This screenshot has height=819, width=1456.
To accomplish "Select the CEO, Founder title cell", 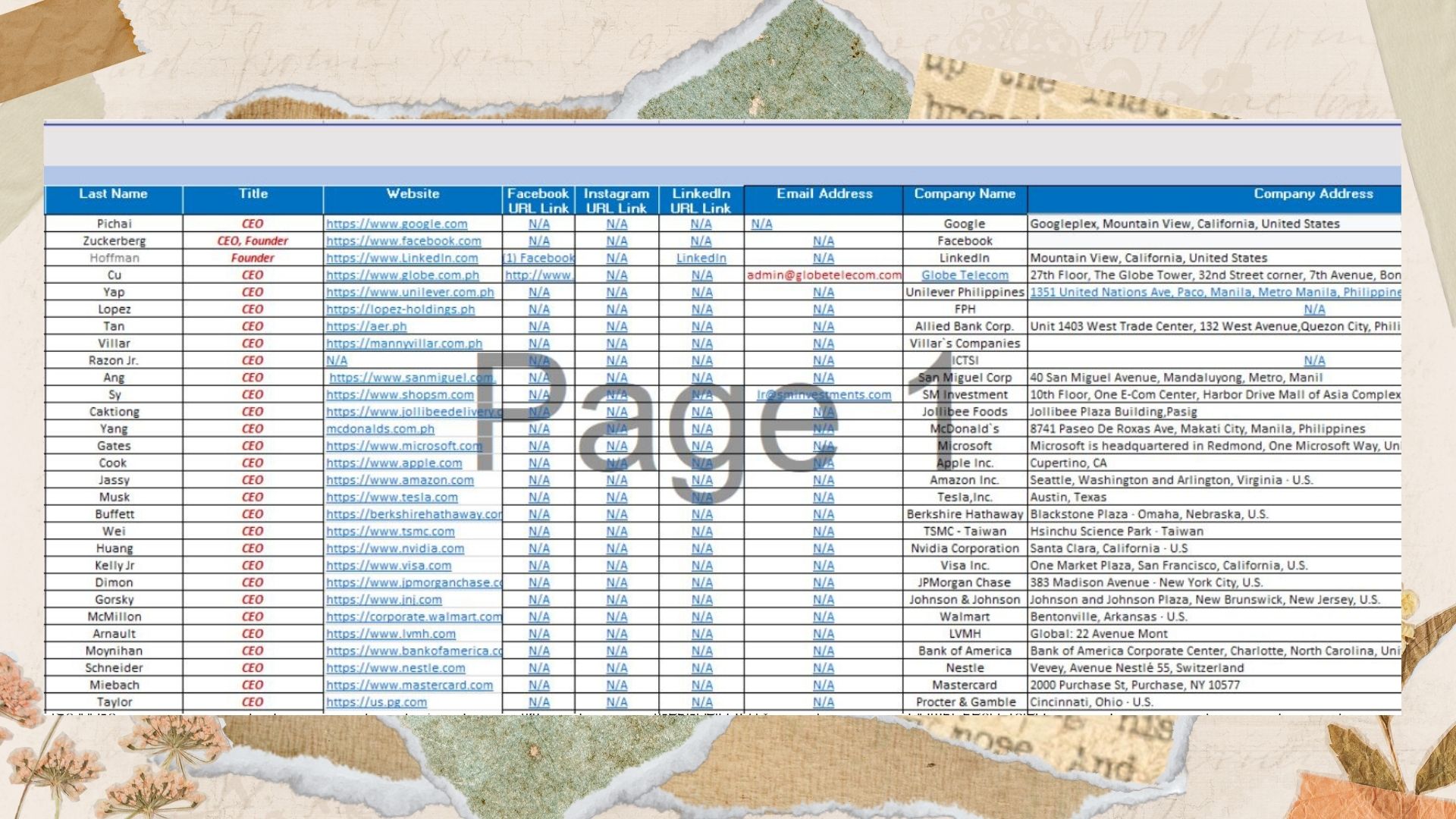I will click(253, 241).
